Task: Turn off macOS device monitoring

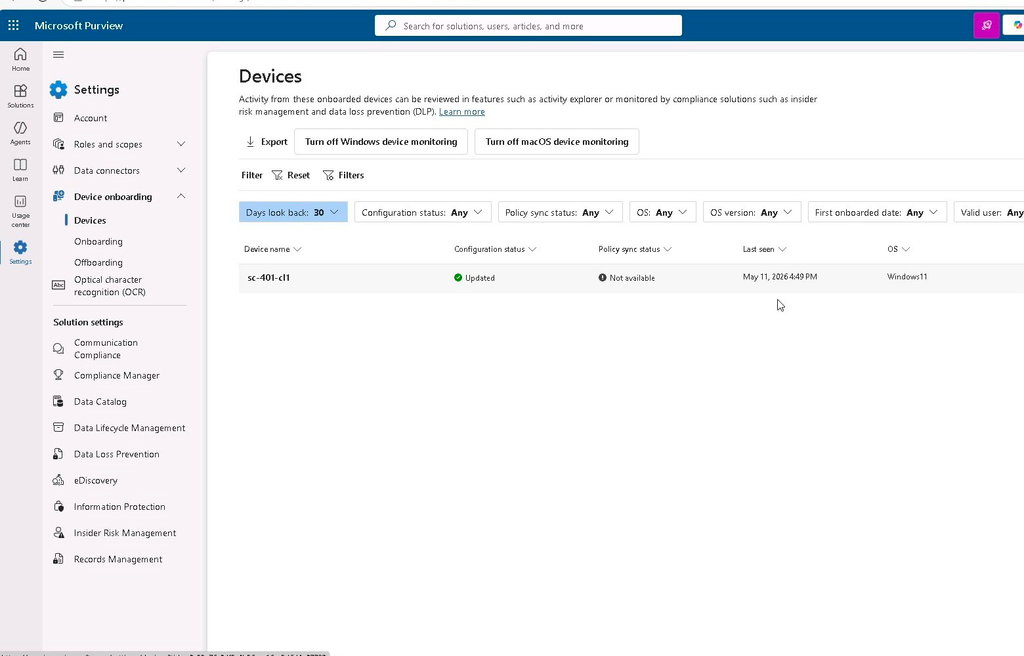Action: (556, 142)
